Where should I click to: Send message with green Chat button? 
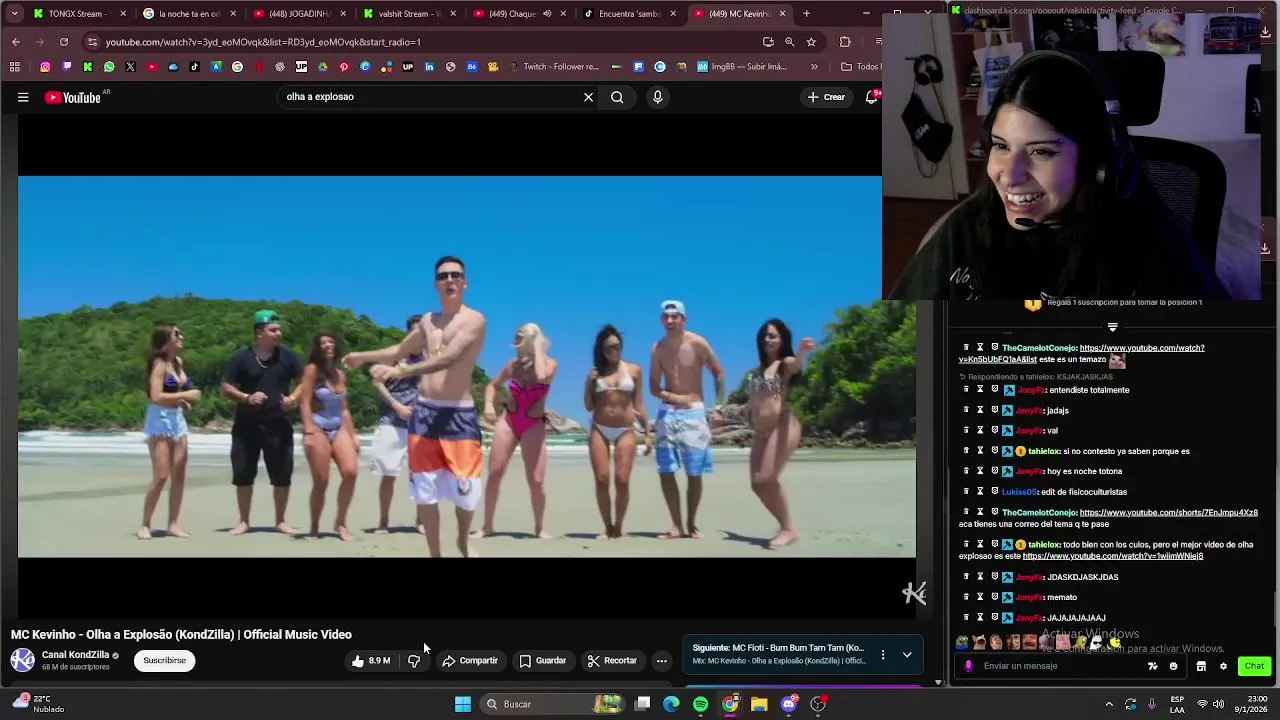pos(1254,666)
